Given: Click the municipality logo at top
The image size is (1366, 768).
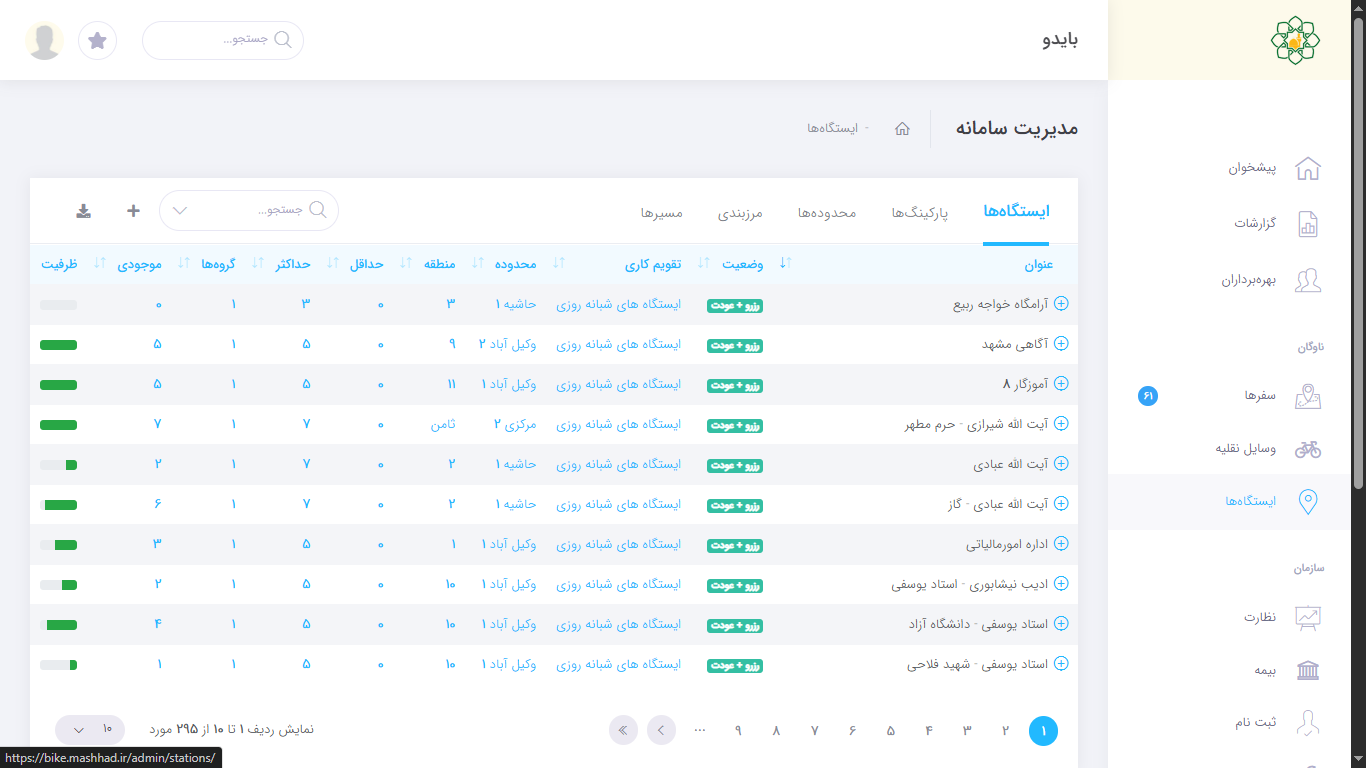Looking at the screenshot, I should click(1294, 41).
